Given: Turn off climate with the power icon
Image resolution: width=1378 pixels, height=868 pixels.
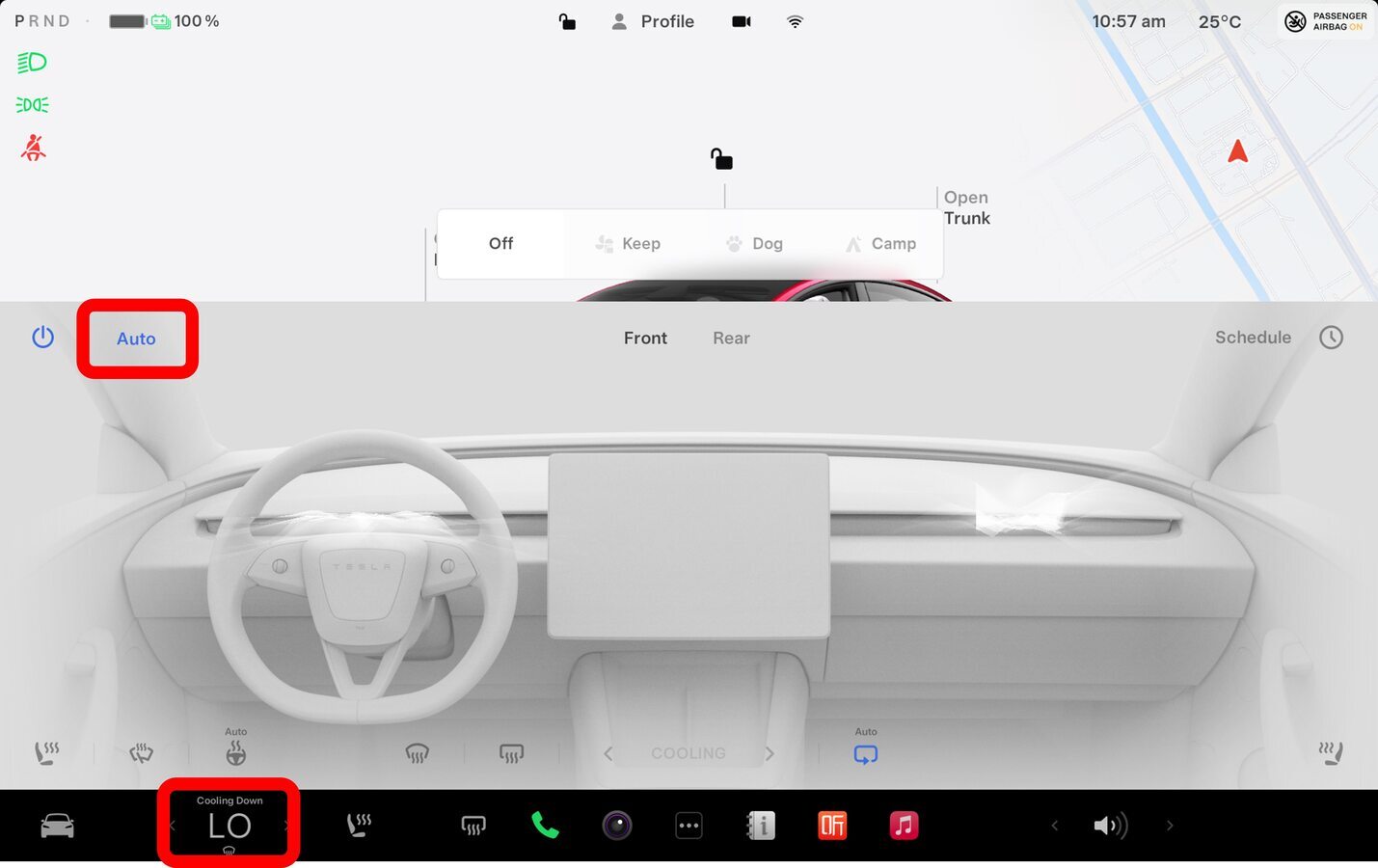Looking at the screenshot, I should pos(42,338).
